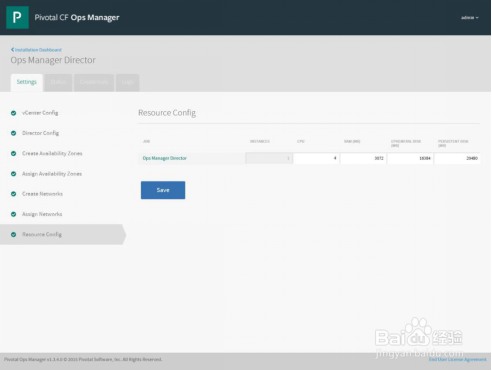Click the CPU column header
The image size is (492, 371).
301,142
